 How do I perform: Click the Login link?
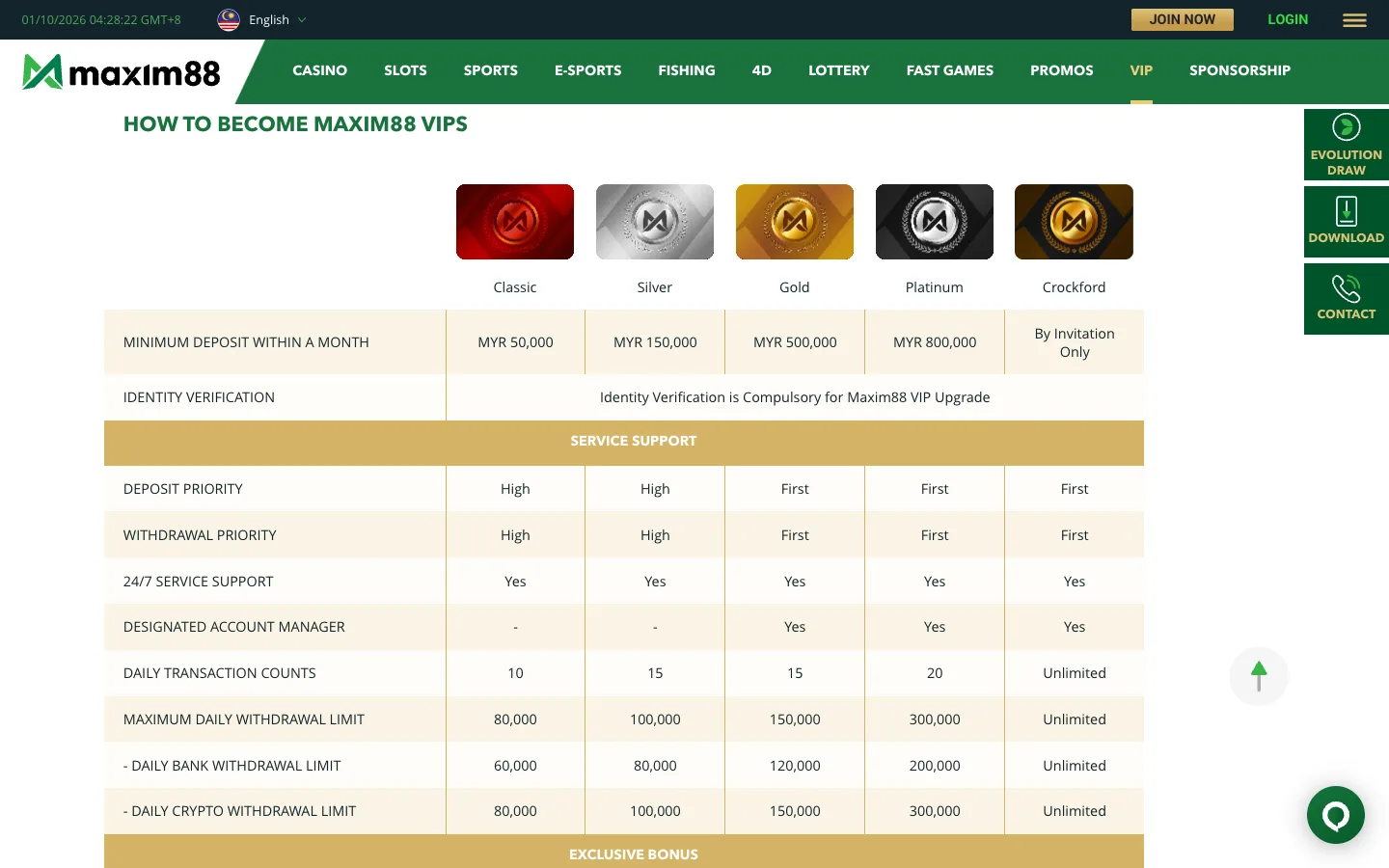coord(1288,19)
